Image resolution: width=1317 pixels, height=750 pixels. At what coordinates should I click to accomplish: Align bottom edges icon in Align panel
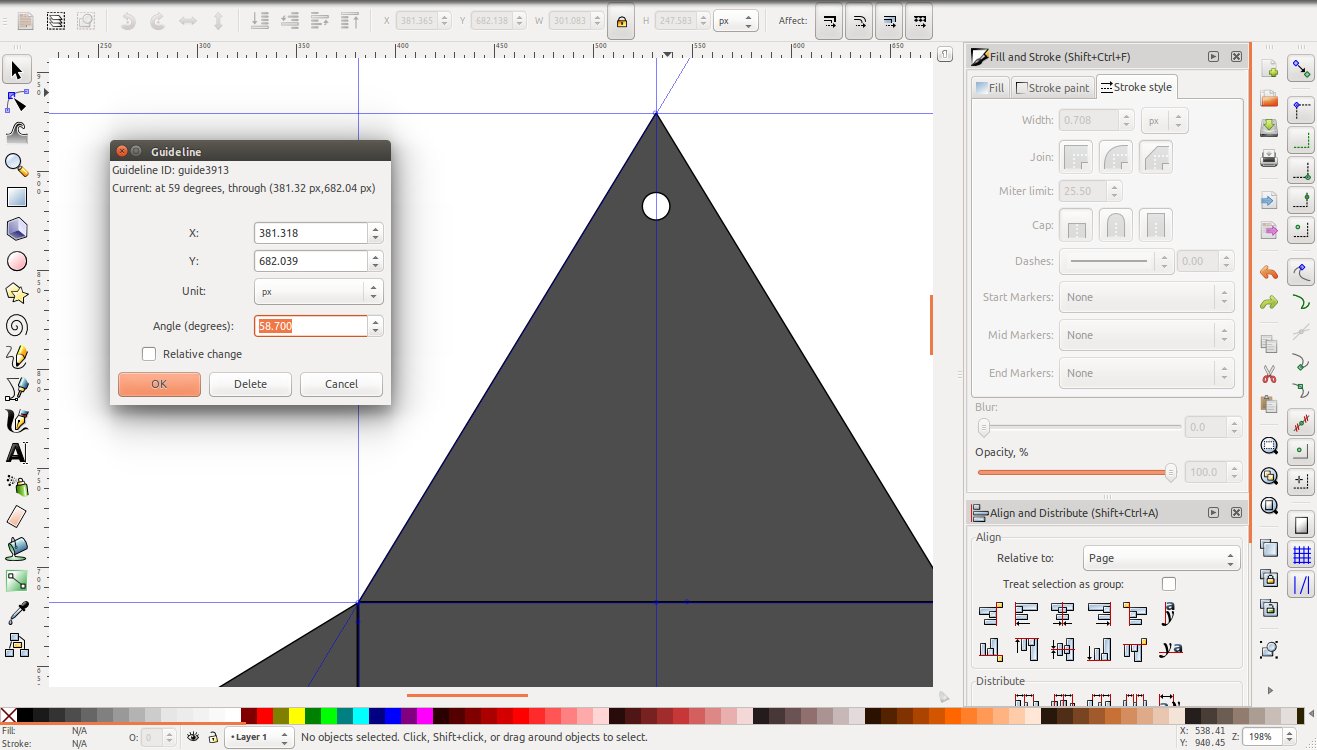click(x=1099, y=650)
